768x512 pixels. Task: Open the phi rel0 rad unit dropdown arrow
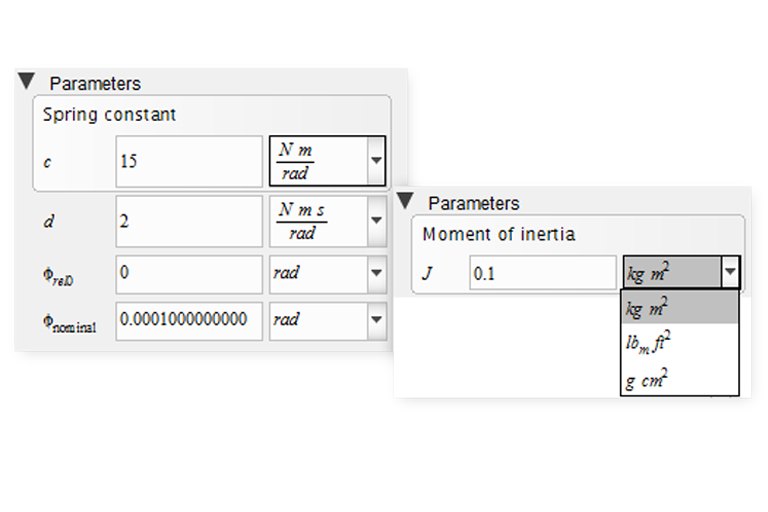coord(376,272)
